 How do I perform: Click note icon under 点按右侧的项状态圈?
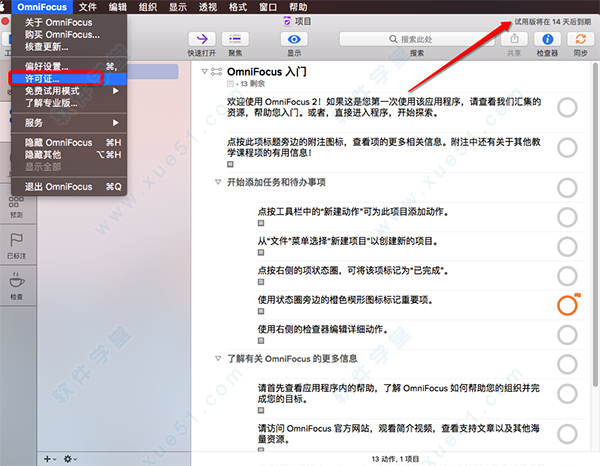261,282
